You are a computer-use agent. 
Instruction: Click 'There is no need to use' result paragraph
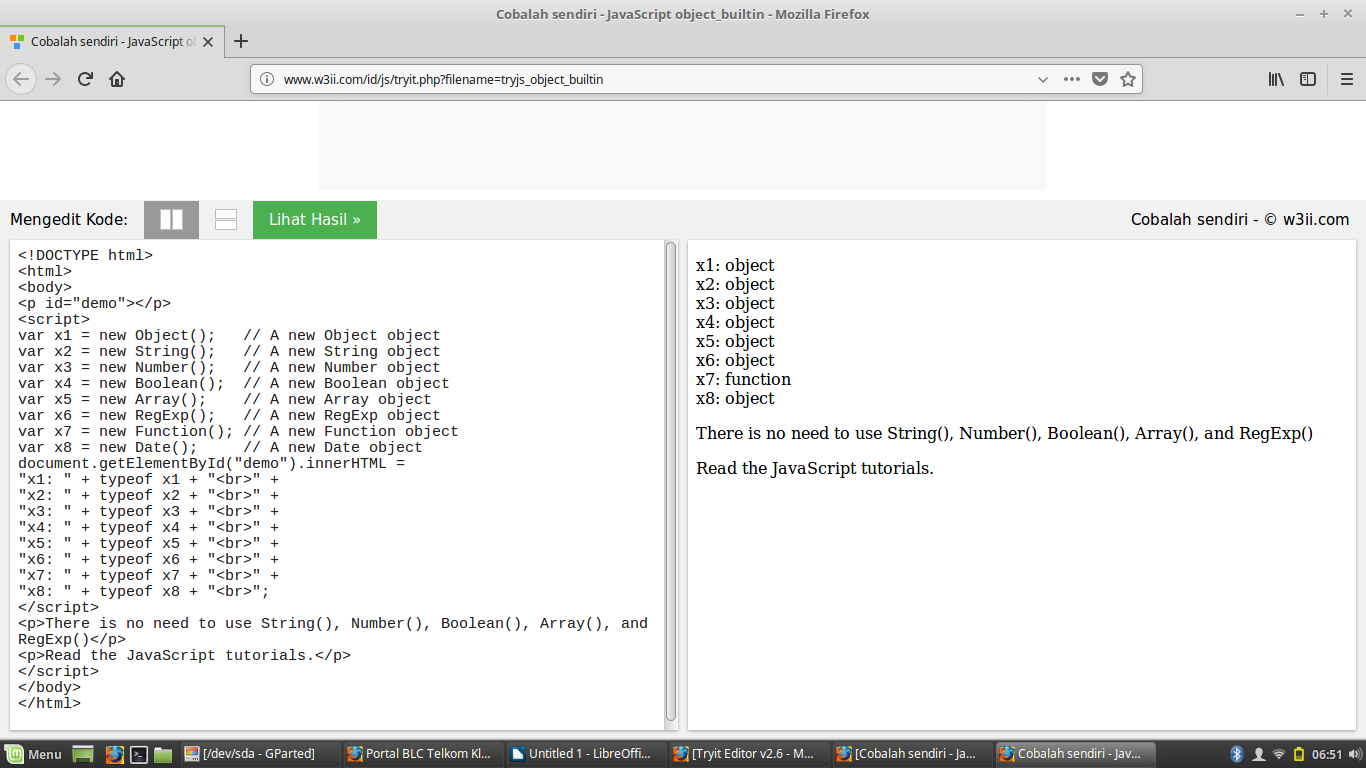[1004, 433]
